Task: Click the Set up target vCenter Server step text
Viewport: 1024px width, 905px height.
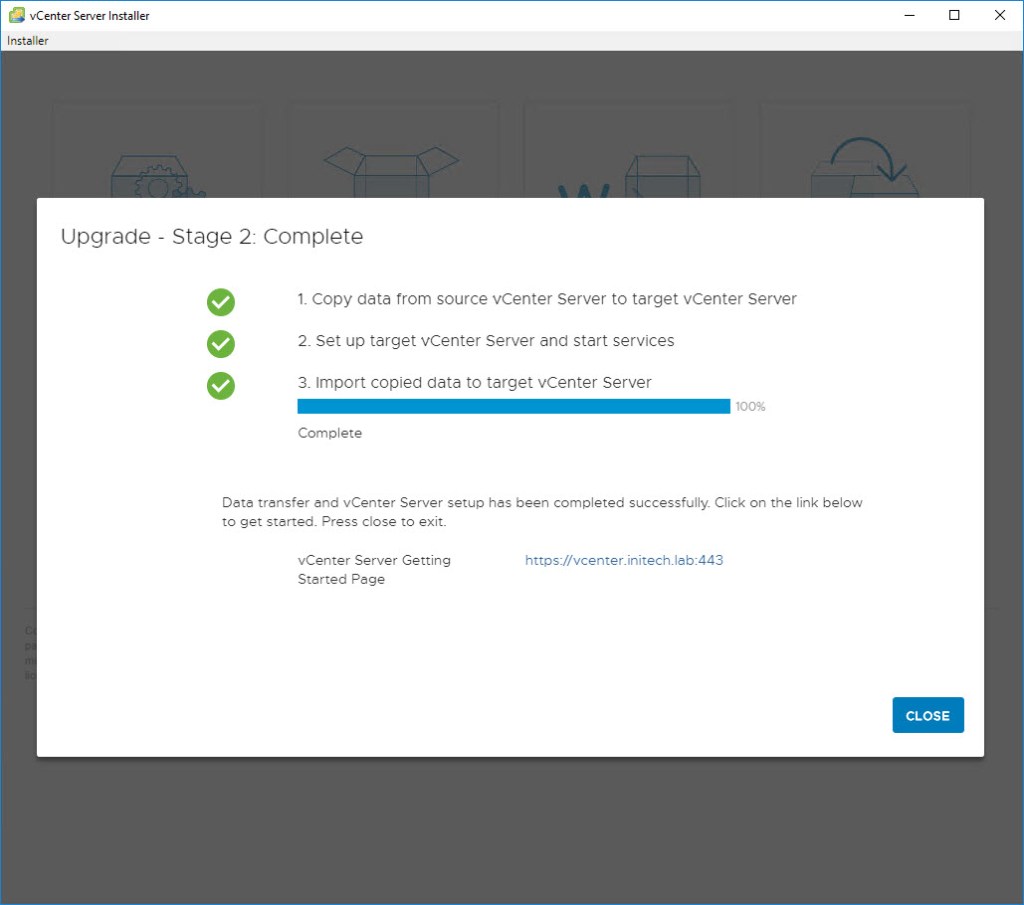Action: (486, 340)
